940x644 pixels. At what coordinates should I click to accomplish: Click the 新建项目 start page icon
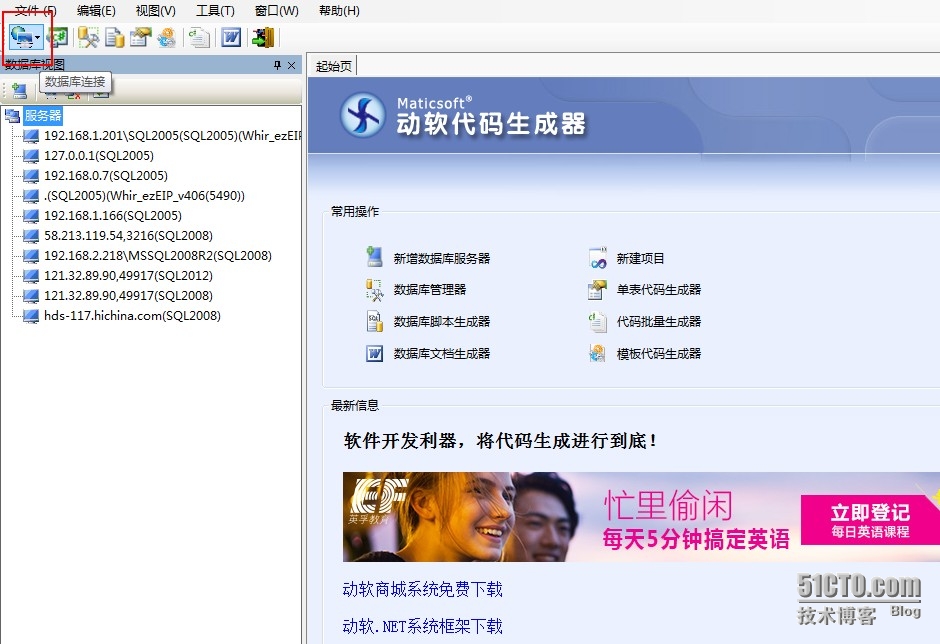(x=598, y=258)
